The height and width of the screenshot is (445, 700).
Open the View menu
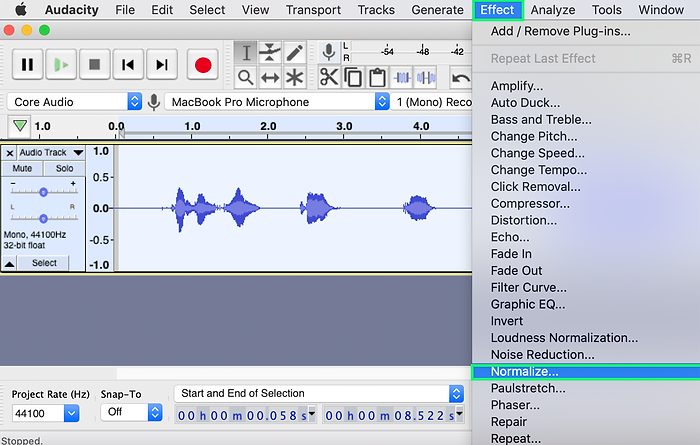click(x=255, y=10)
